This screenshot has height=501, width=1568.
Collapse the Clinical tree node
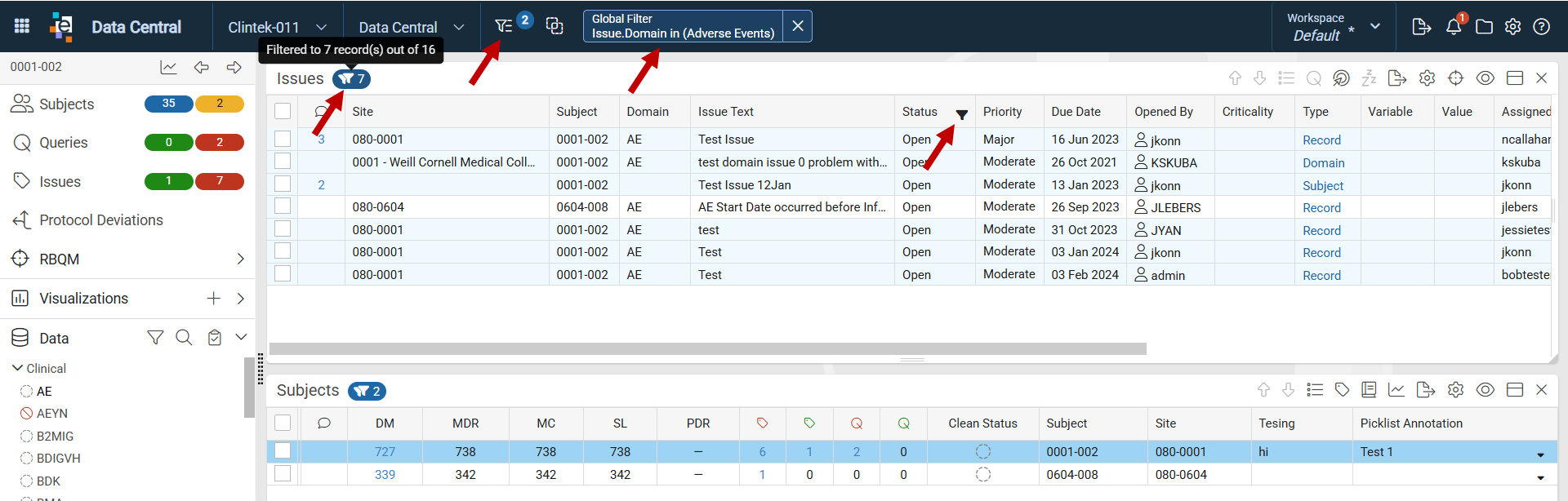[x=17, y=368]
